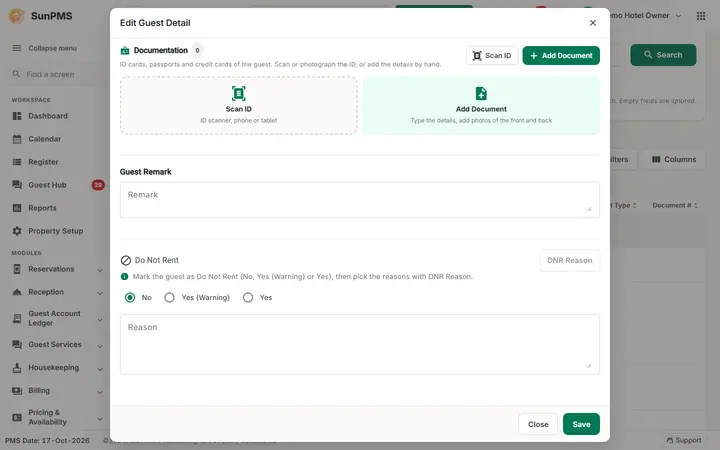
Task: Click the Collapse menu label
Action: pos(52,48)
